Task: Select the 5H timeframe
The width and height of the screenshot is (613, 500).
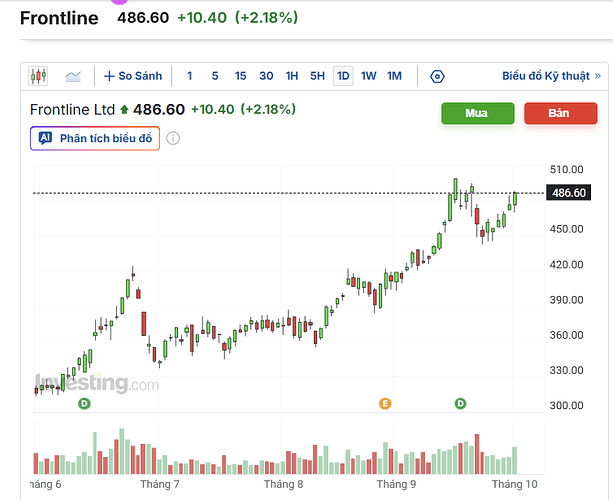Action: coord(317,76)
